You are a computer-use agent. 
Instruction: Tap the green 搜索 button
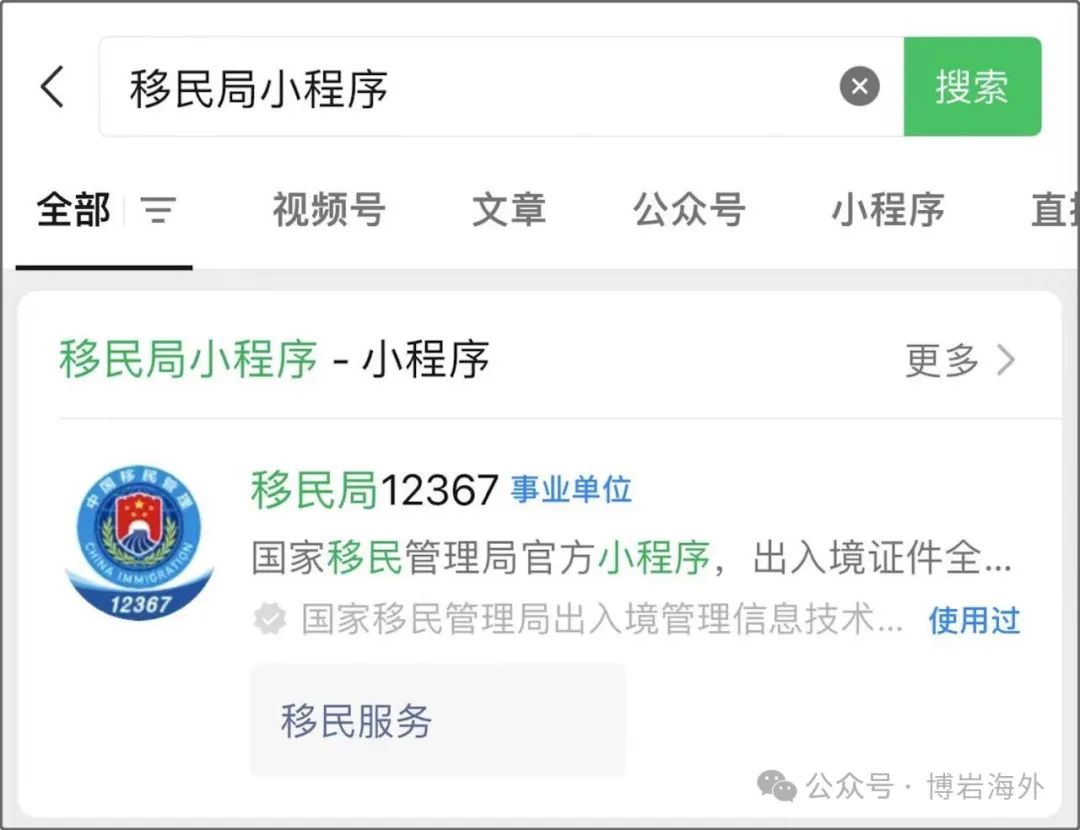pyautogui.click(x=972, y=87)
